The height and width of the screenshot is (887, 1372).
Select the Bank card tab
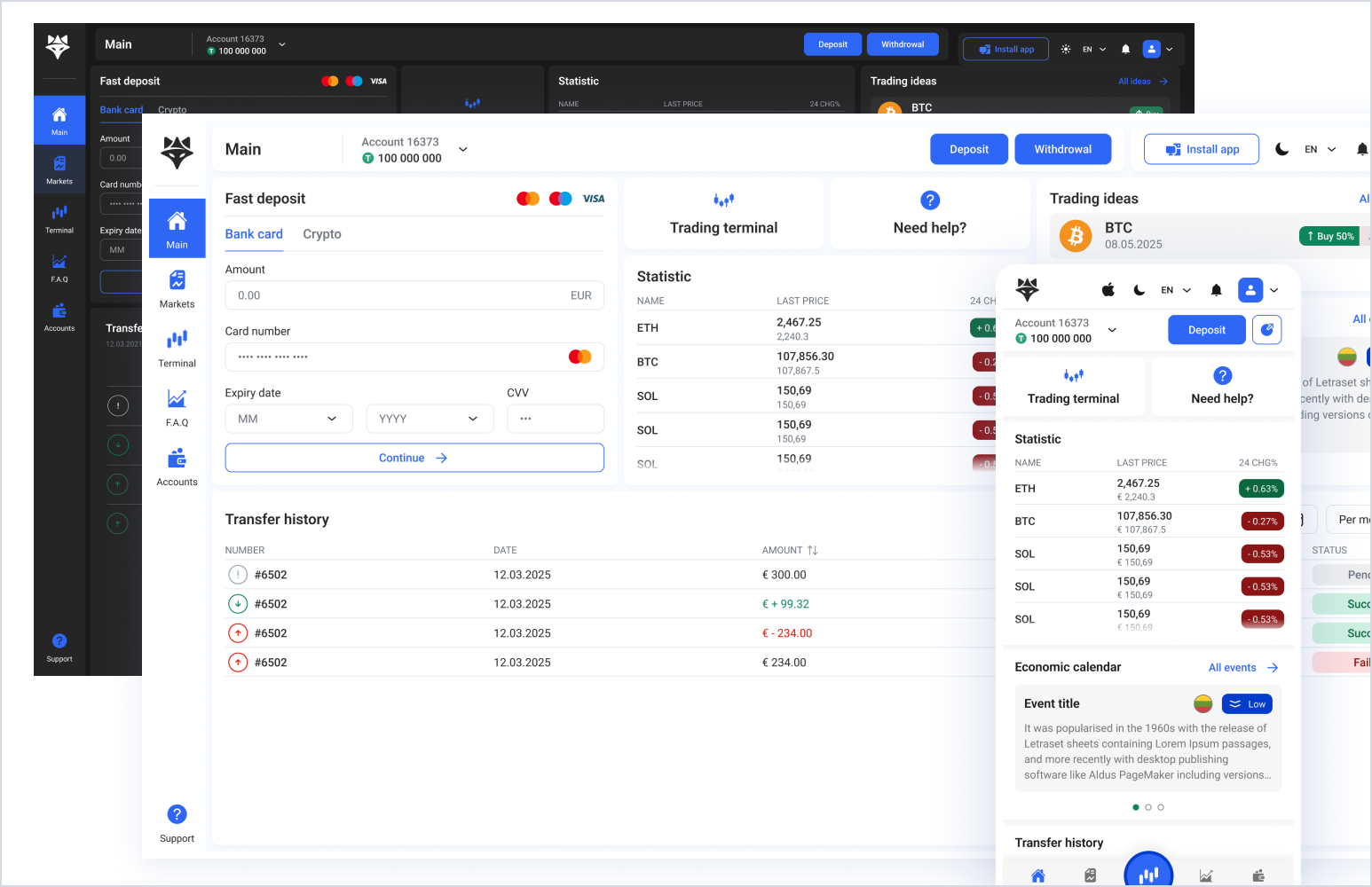pos(254,234)
